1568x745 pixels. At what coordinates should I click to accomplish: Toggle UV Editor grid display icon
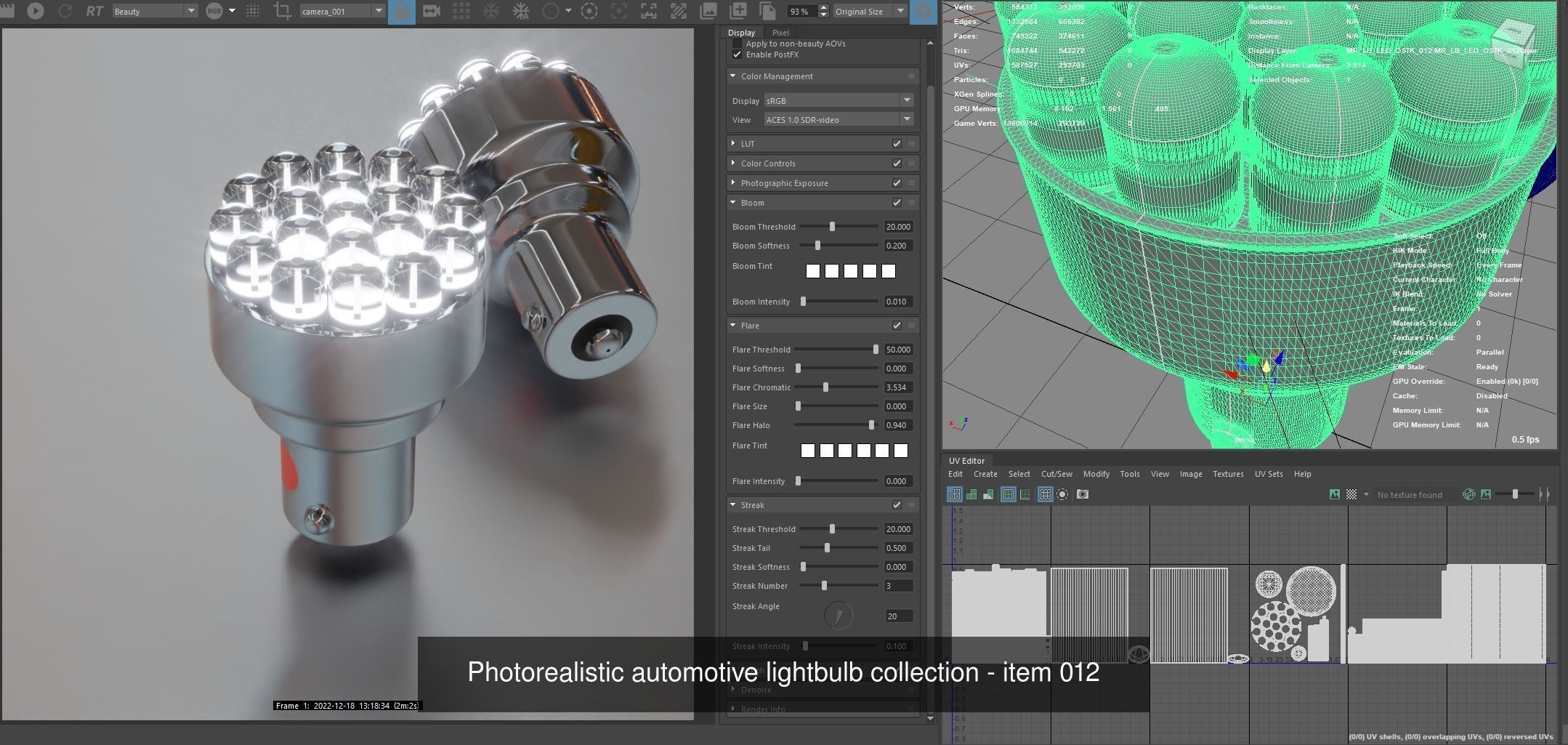click(x=1045, y=494)
